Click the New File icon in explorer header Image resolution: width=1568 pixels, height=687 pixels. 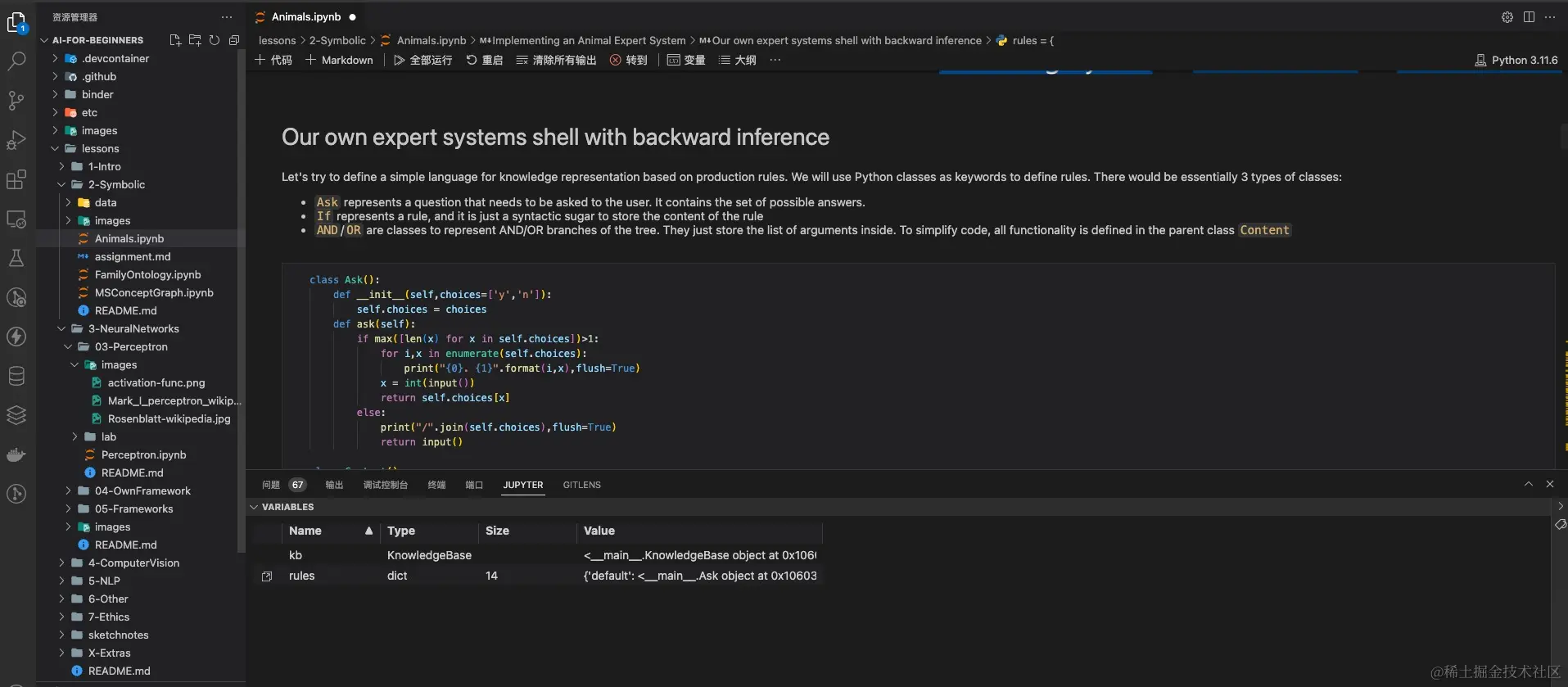175,40
